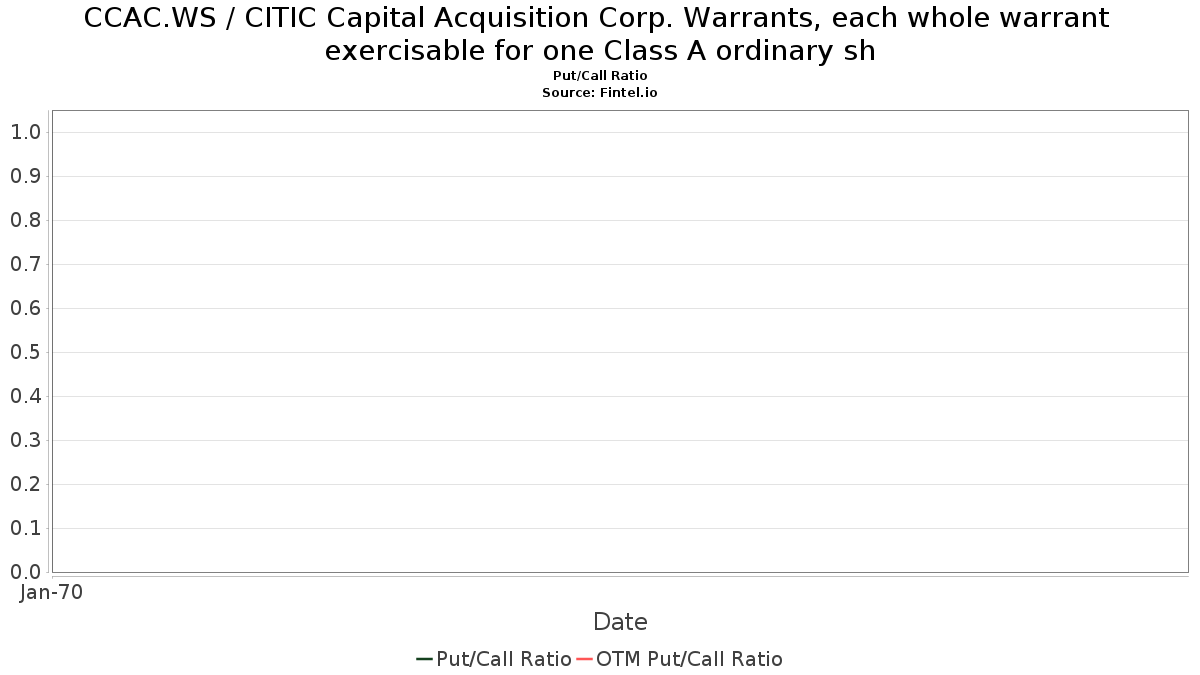Click the 0.9 y-axis label

coord(25,176)
